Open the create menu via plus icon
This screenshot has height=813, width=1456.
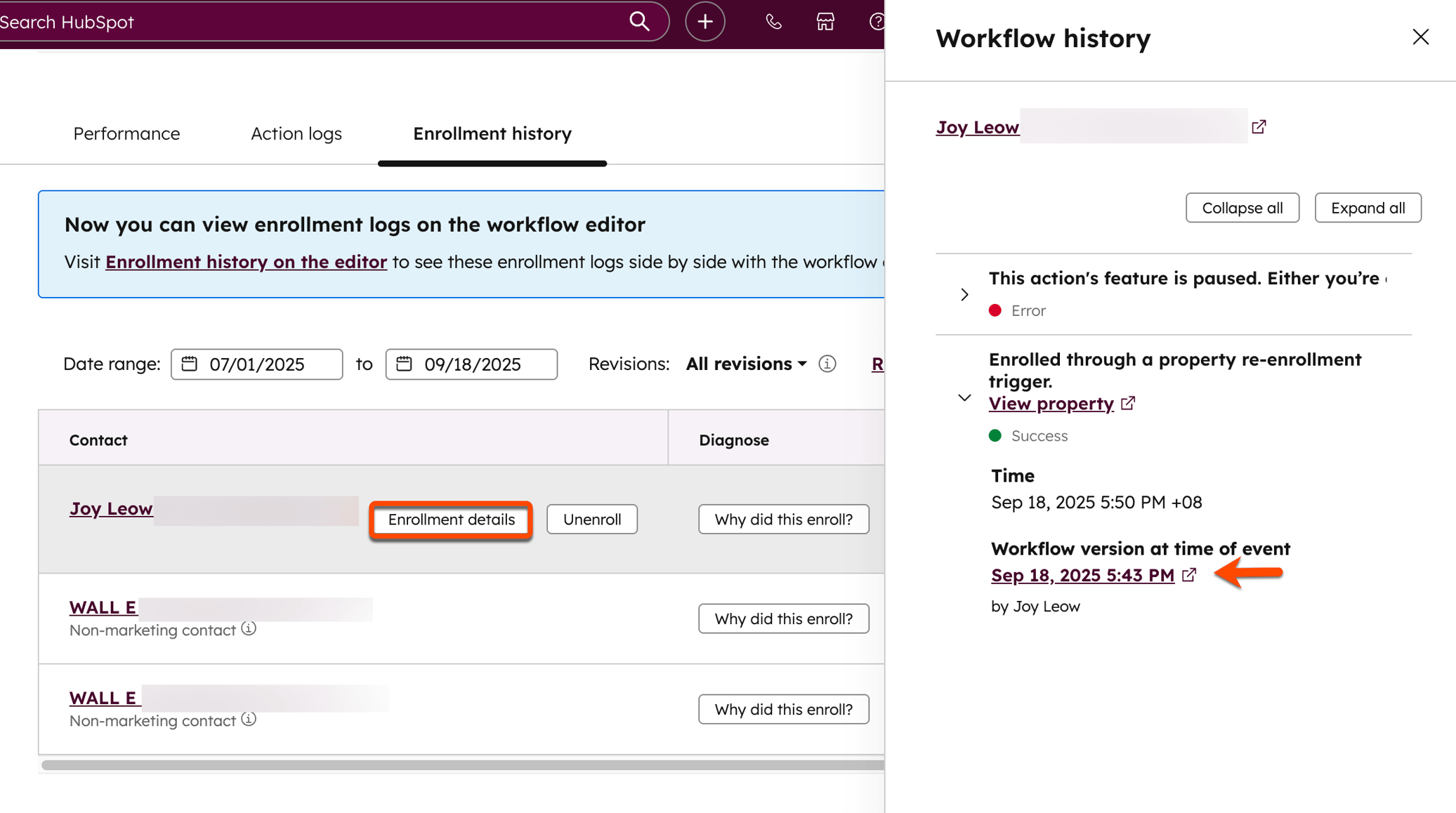(x=704, y=21)
